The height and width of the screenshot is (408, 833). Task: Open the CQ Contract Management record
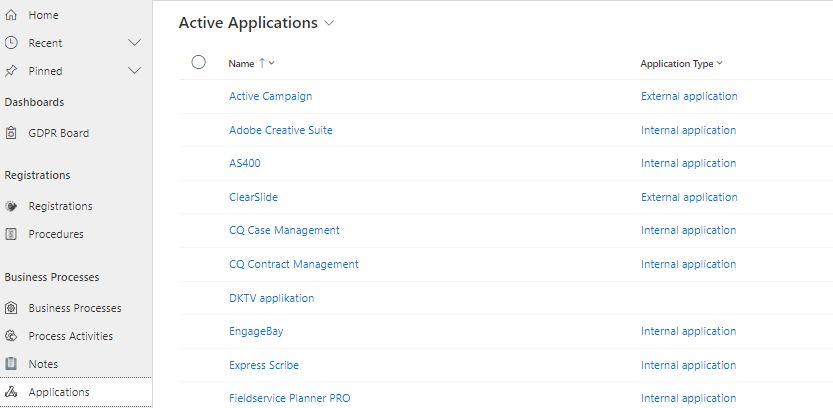[293, 264]
